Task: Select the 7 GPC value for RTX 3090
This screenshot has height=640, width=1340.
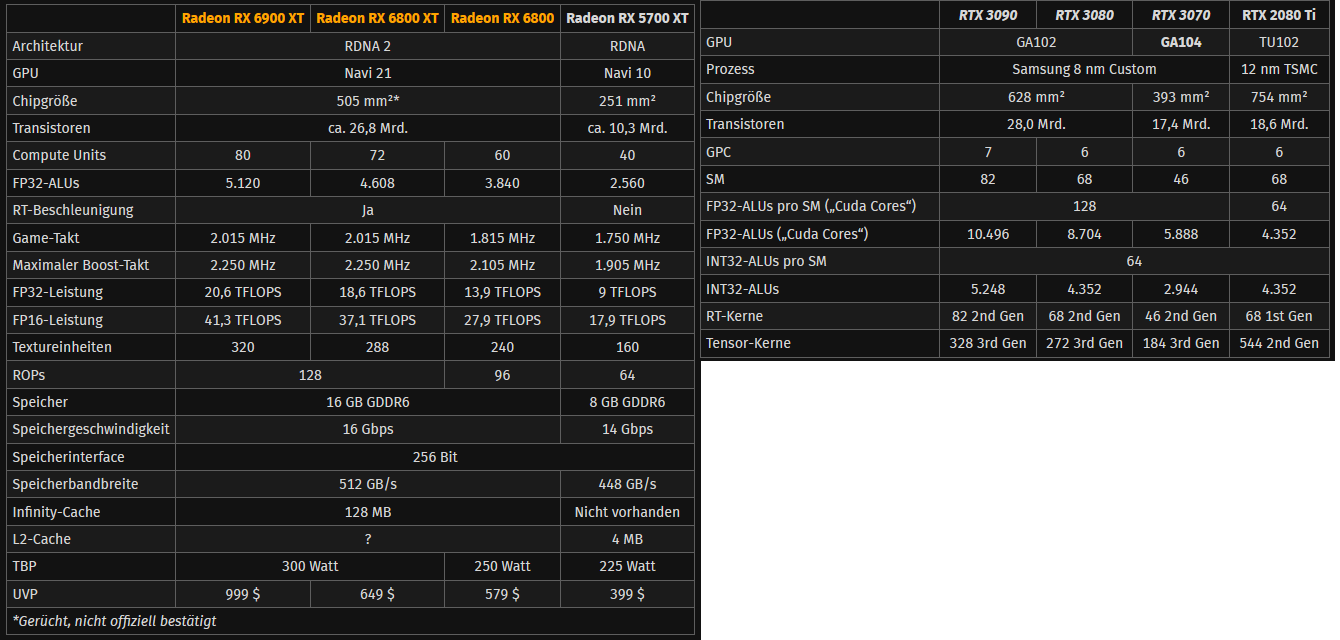Action: pyautogui.click(x=988, y=151)
